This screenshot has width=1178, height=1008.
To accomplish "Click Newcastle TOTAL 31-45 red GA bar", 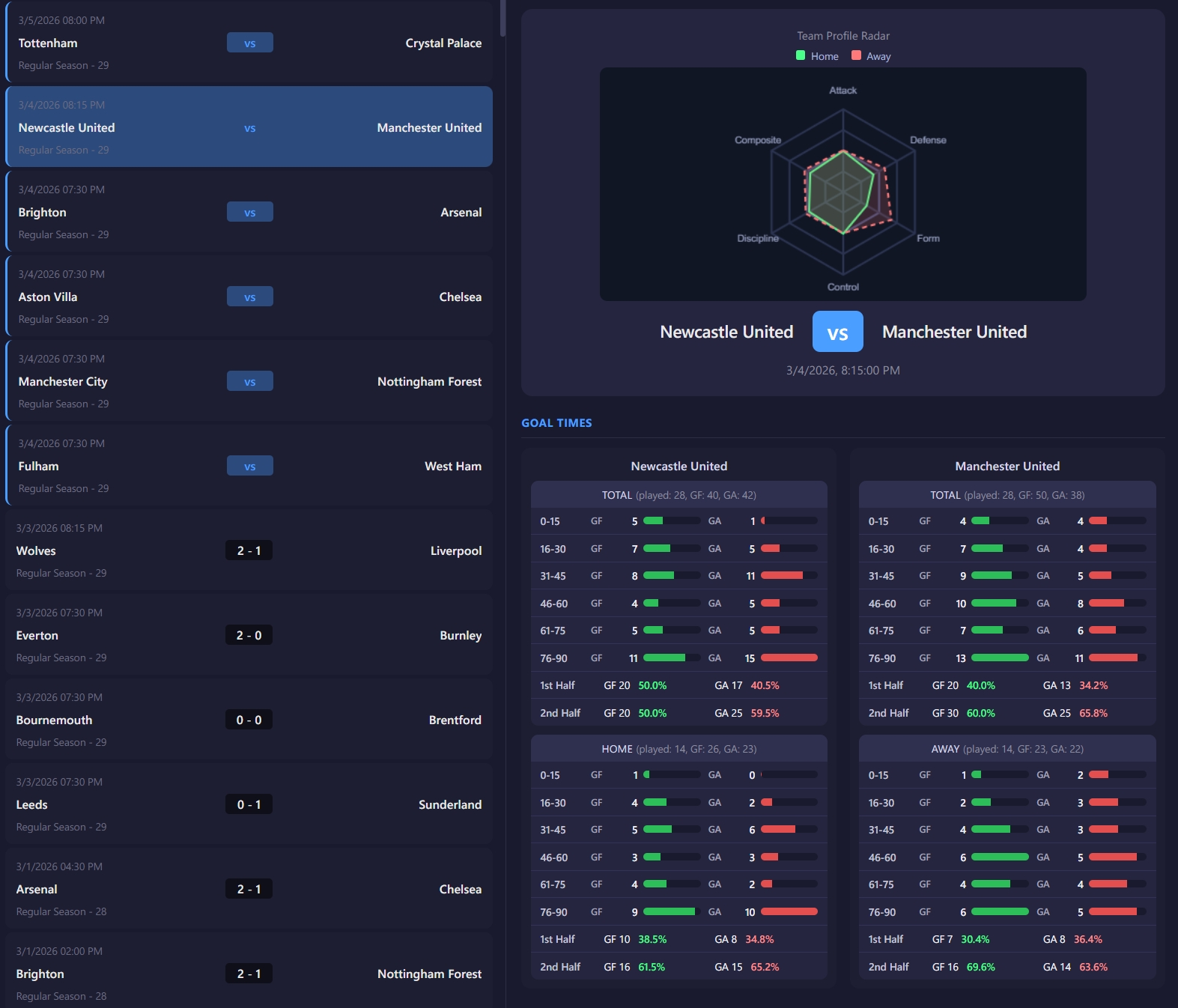I will point(782,575).
